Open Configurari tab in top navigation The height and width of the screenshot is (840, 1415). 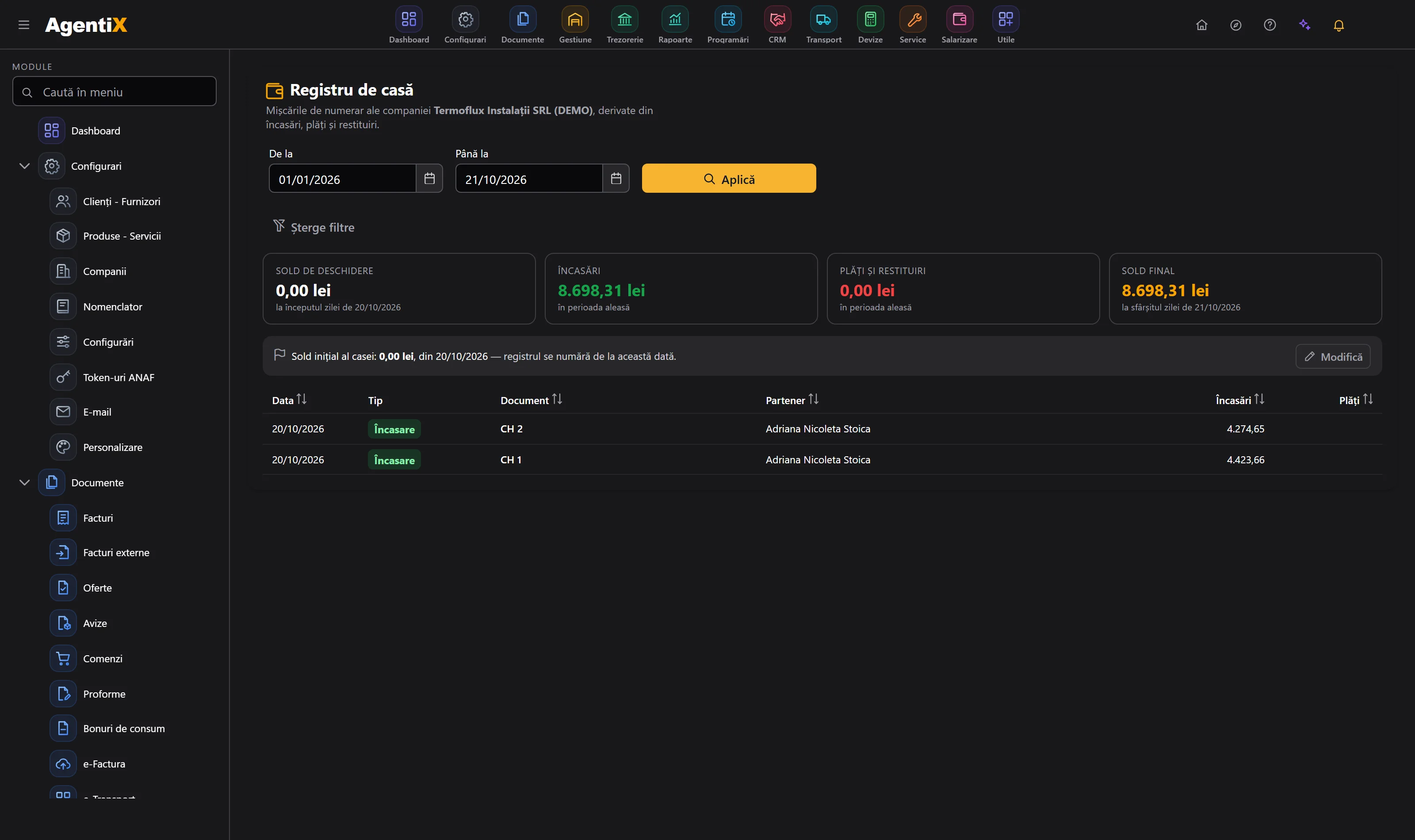point(465,26)
